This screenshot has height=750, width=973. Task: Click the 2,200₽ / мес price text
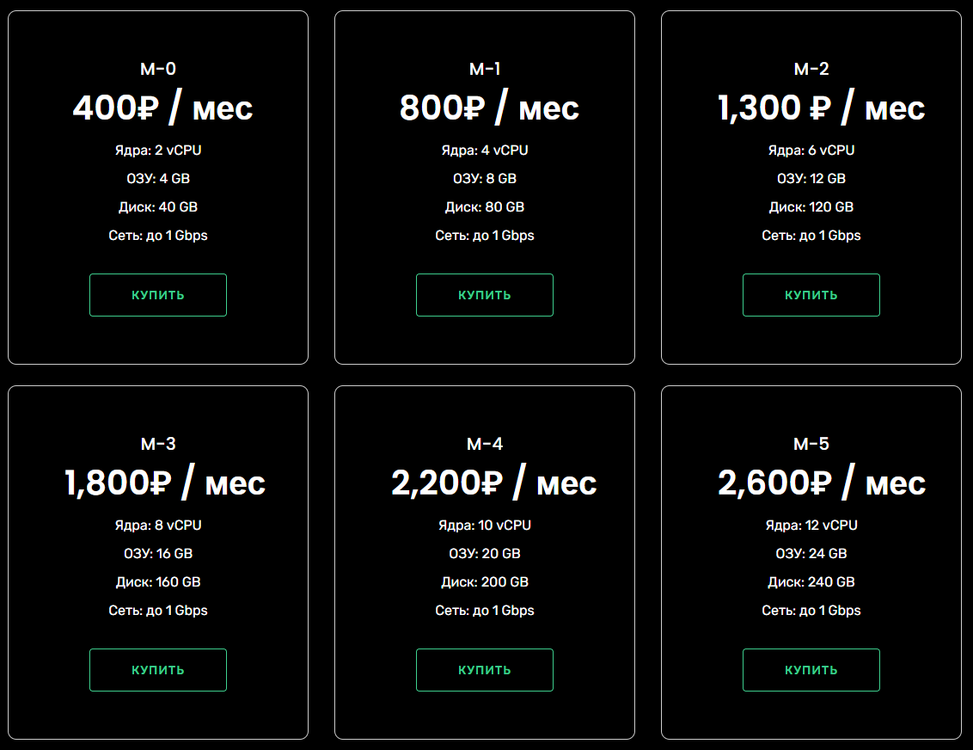click(x=494, y=483)
